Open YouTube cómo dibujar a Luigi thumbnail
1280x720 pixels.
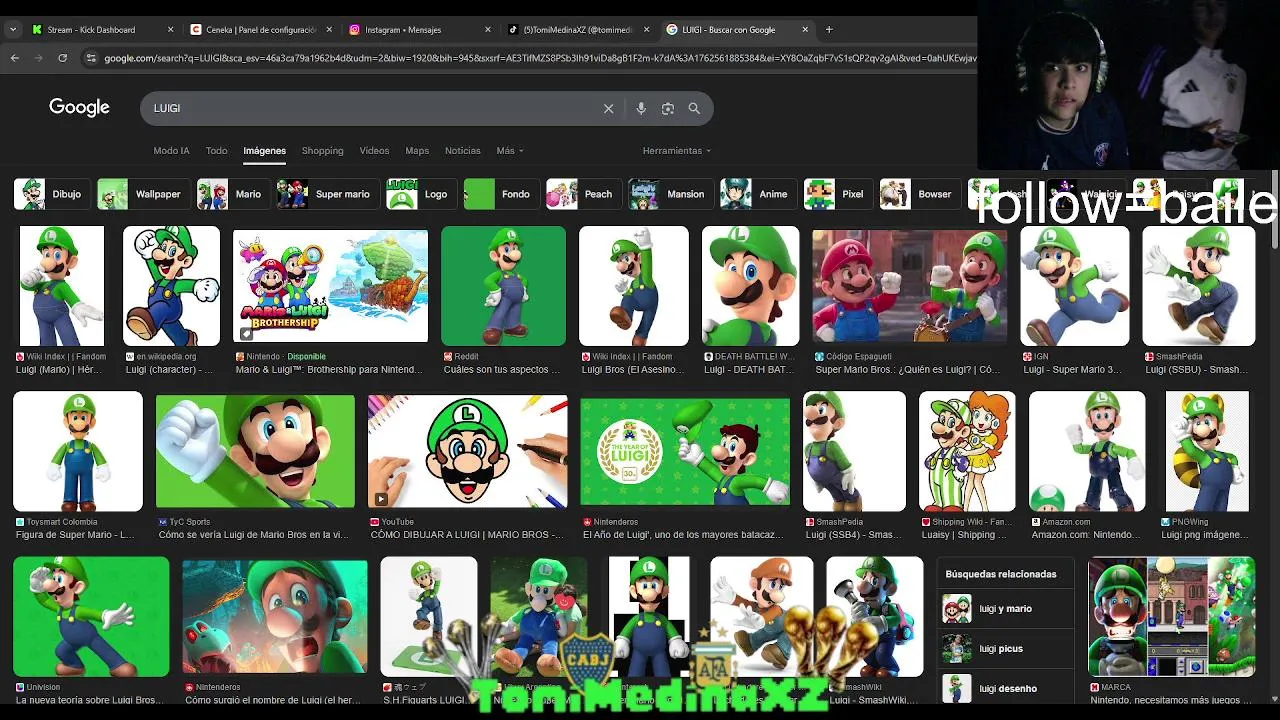coord(467,452)
